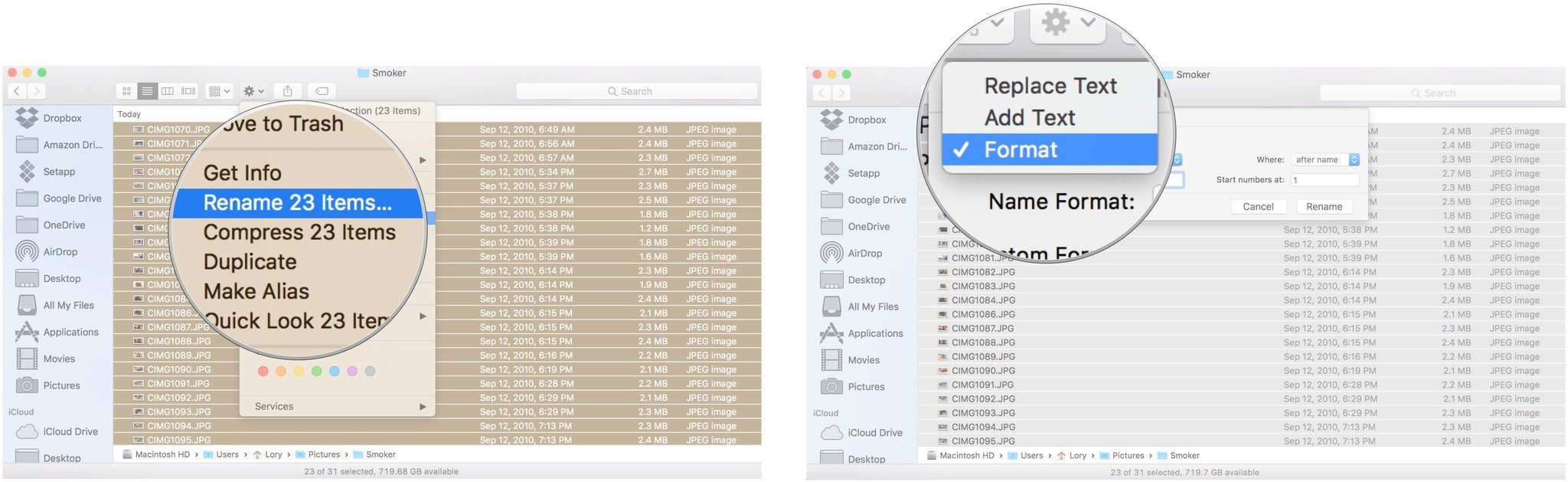Apply the green tag color dot

click(316, 371)
